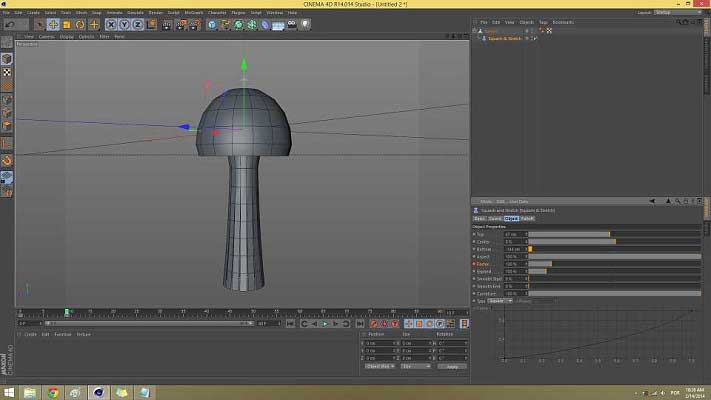Open the Type dropdown in Object Properties

click(500, 300)
